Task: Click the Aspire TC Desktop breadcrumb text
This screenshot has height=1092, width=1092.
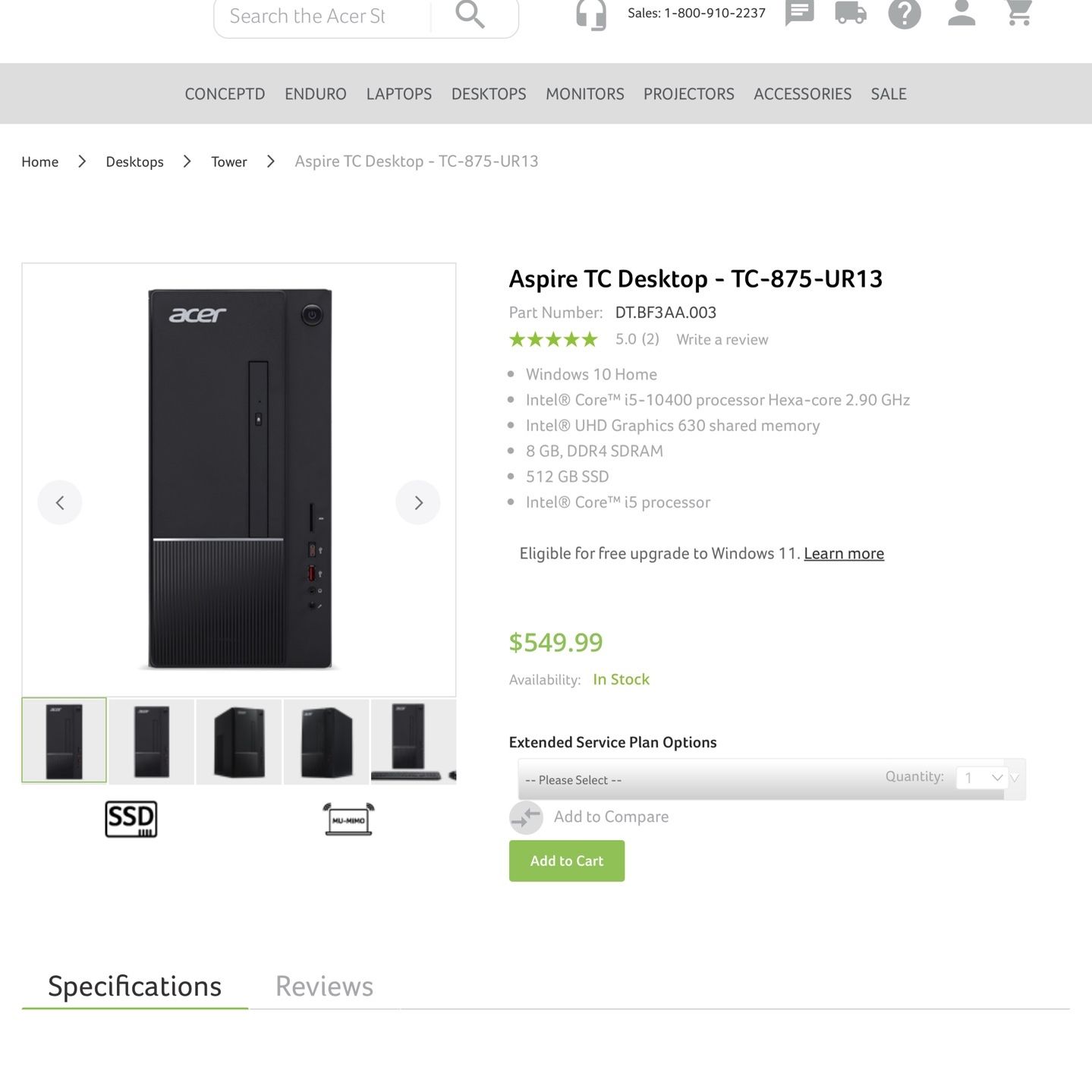Action: [x=417, y=162]
